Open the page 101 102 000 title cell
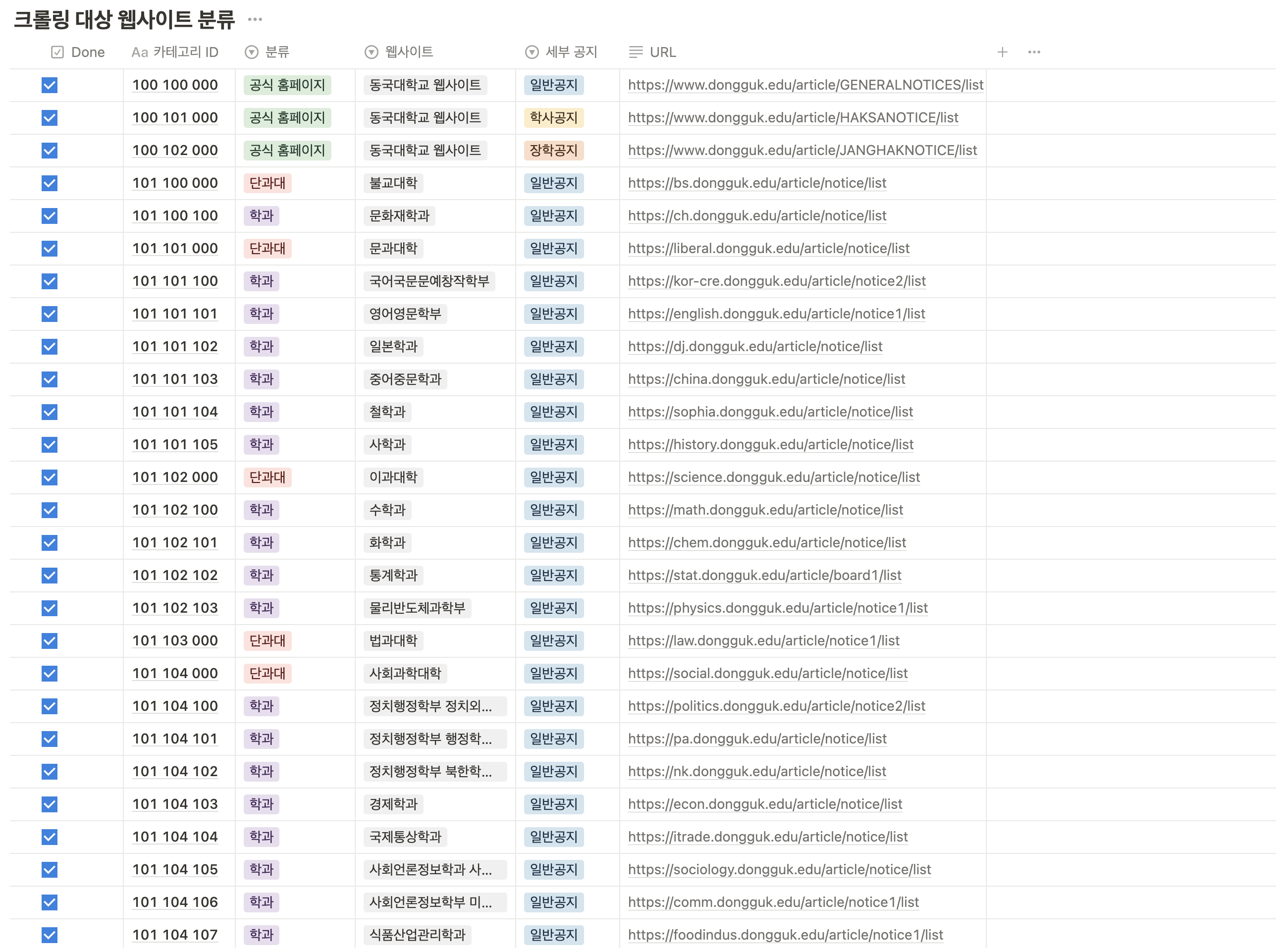This screenshot has height=952, width=1285. [x=174, y=477]
